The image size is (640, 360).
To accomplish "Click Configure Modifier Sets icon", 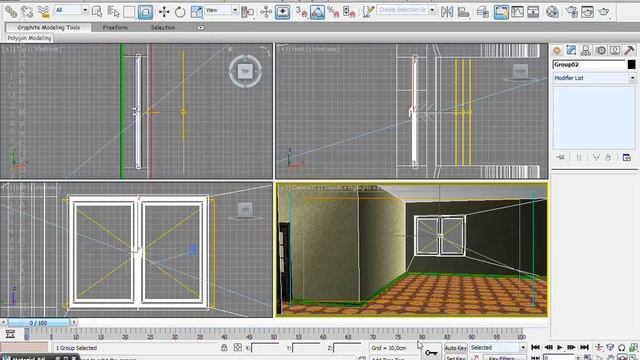I will point(627,158).
